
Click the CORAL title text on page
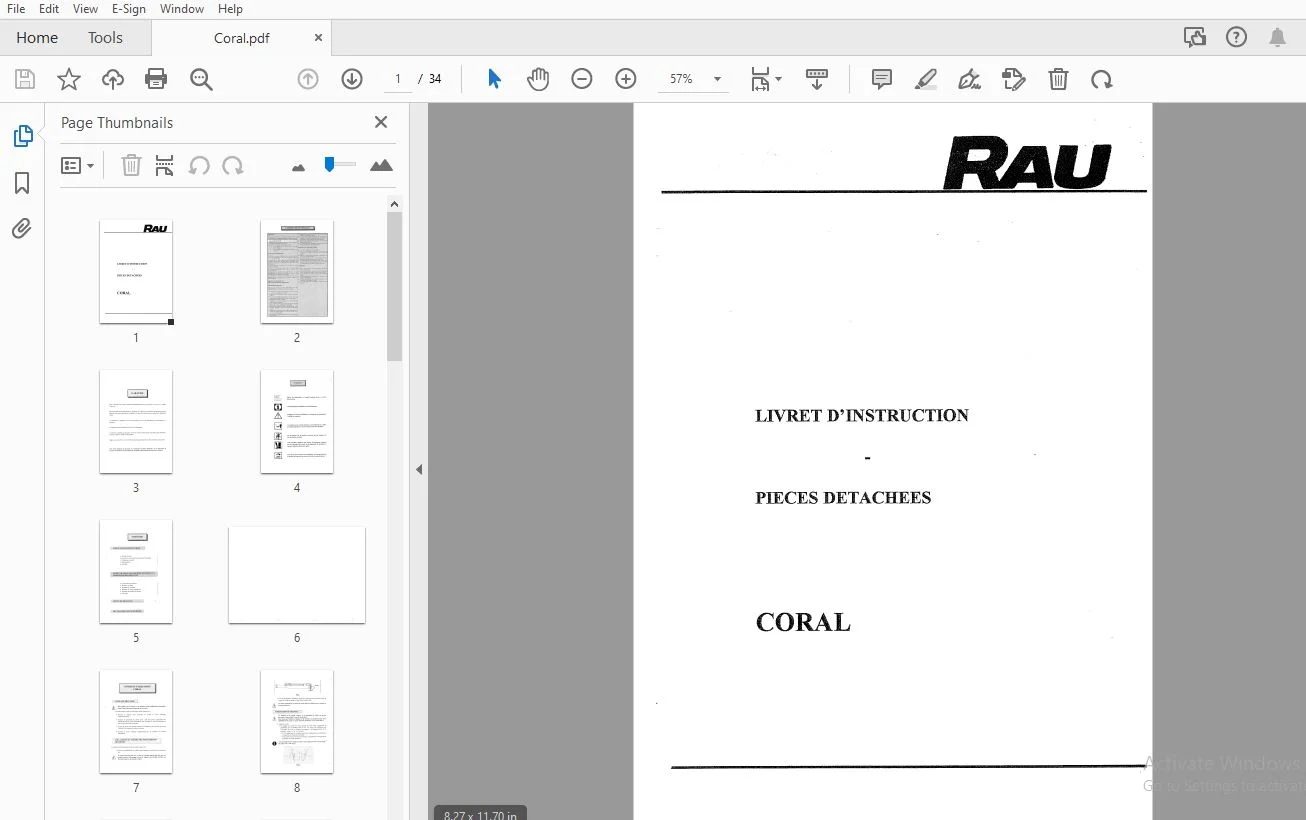[803, 622]
